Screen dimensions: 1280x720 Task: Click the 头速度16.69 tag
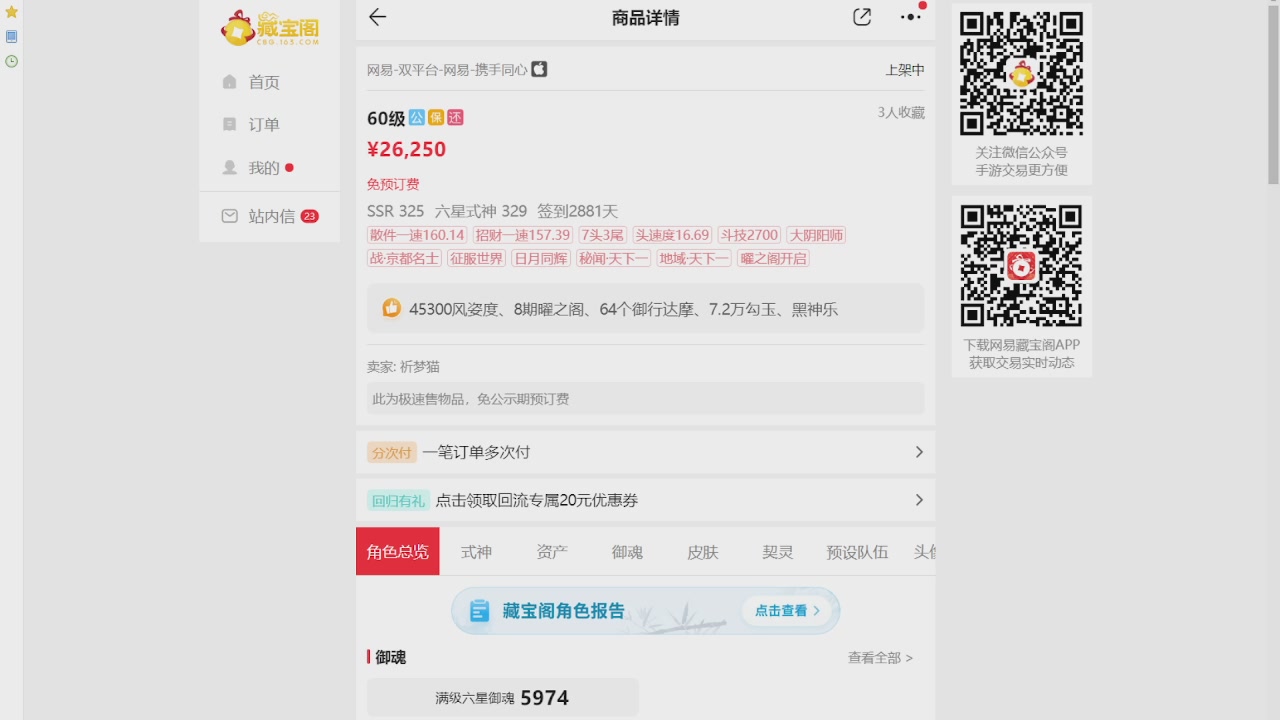click(672, 235)
